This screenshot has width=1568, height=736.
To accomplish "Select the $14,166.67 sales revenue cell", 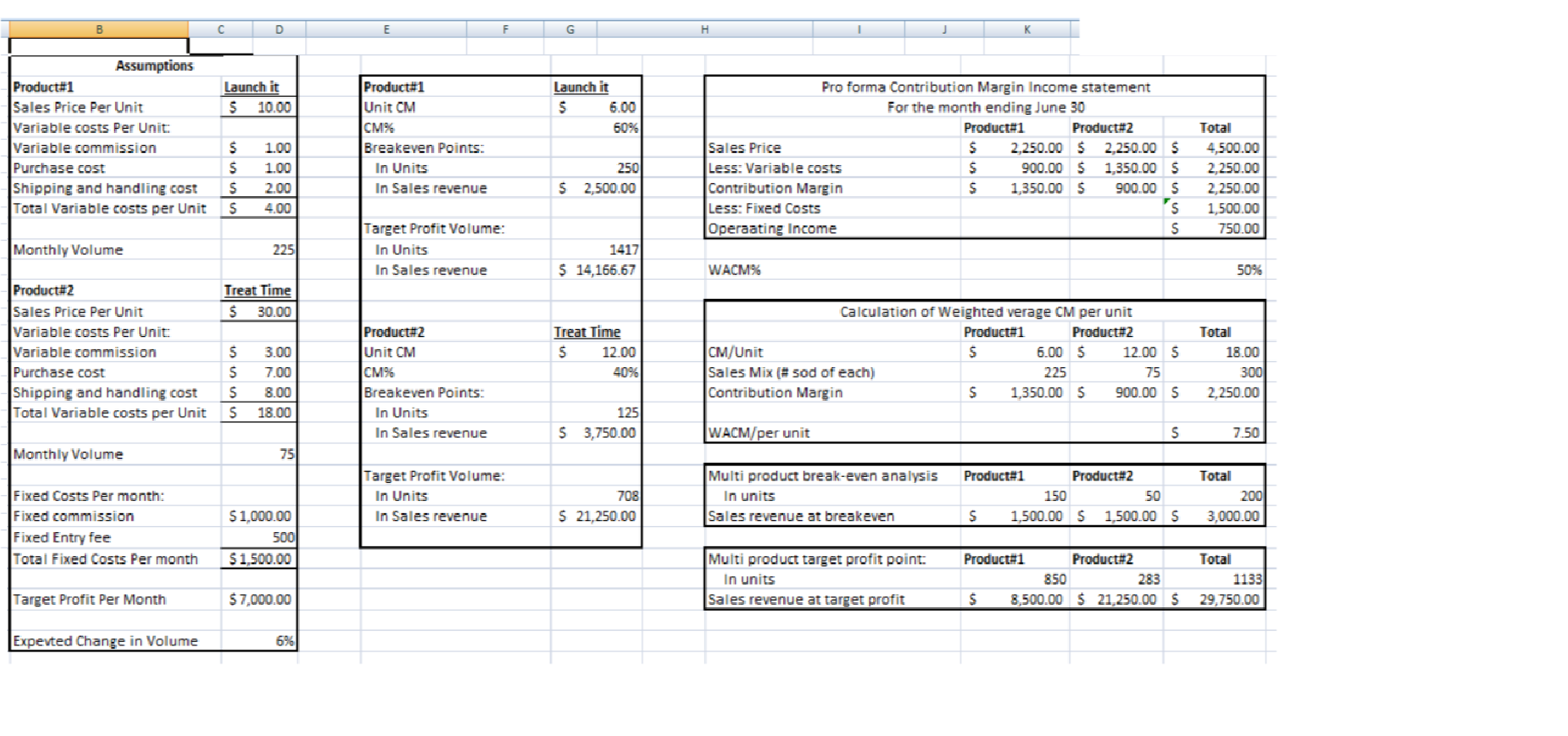I will click(596, 270).
